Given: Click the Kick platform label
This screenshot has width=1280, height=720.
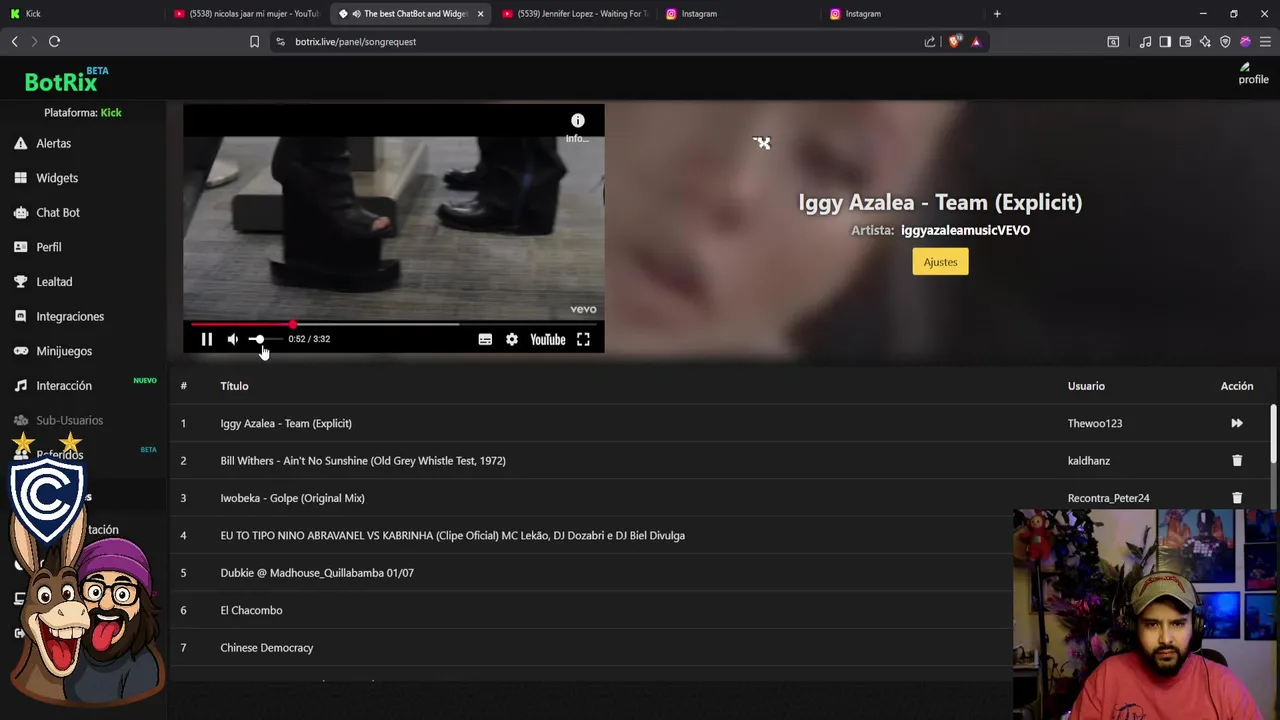Looking at the screenshot, I should (x=111, y=113).
